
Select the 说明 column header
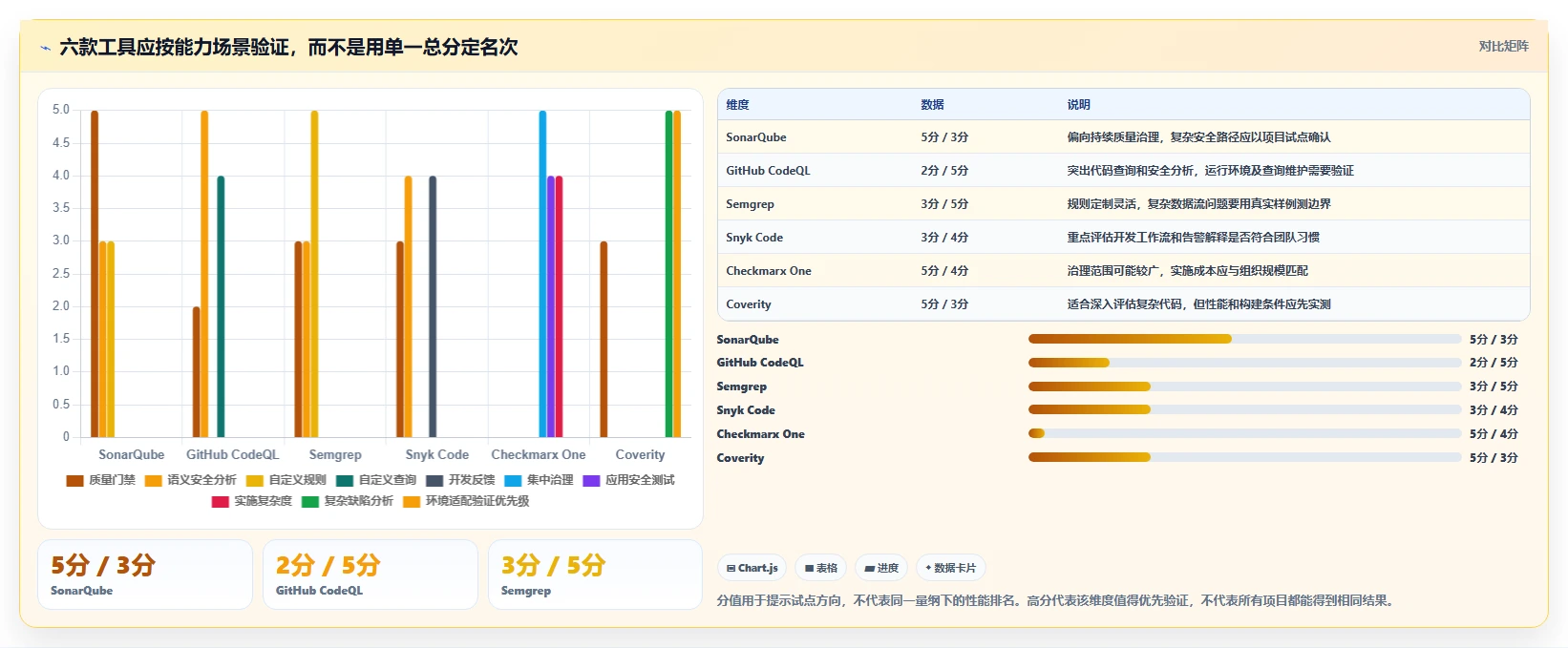coord(1078,105)
